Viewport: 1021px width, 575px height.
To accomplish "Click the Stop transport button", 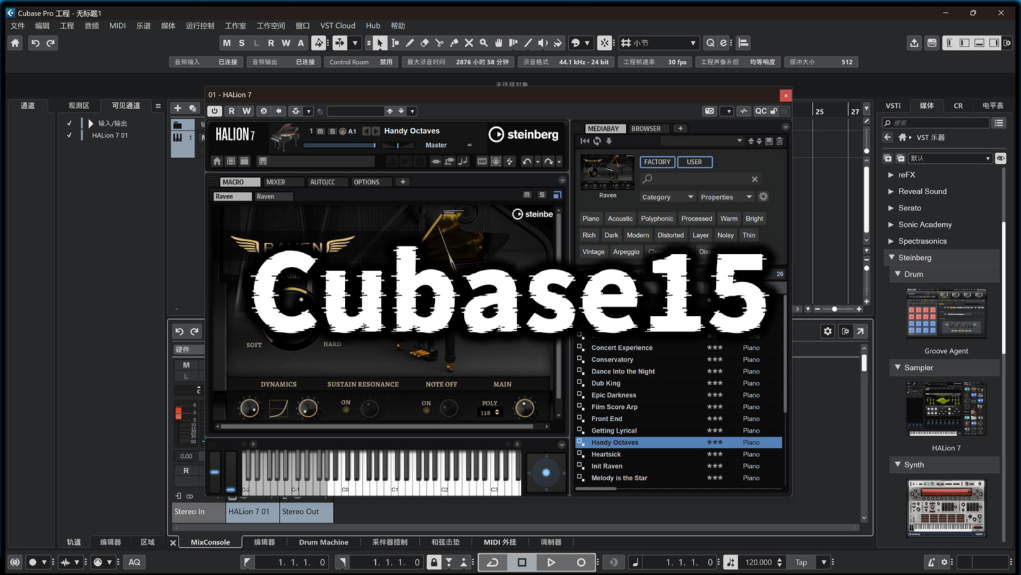I will click(522, 562).
